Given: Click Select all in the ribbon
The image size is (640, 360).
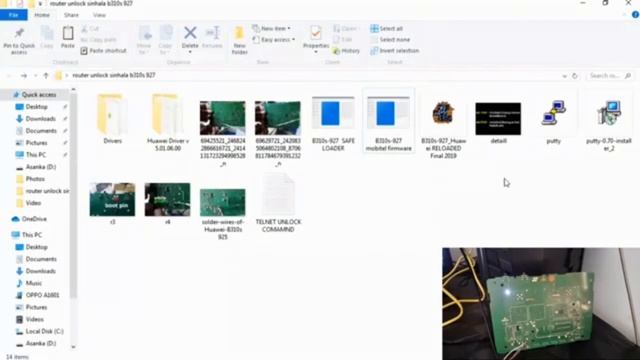Looking at the screenshot, I should [387, 29].
